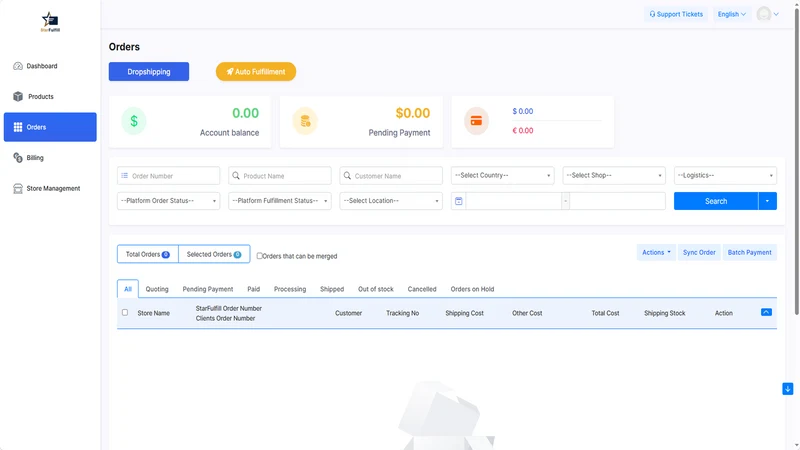The image size is (800, 450).
Task: Click the Auto Fulfillment button
Action: coord(256,71)
